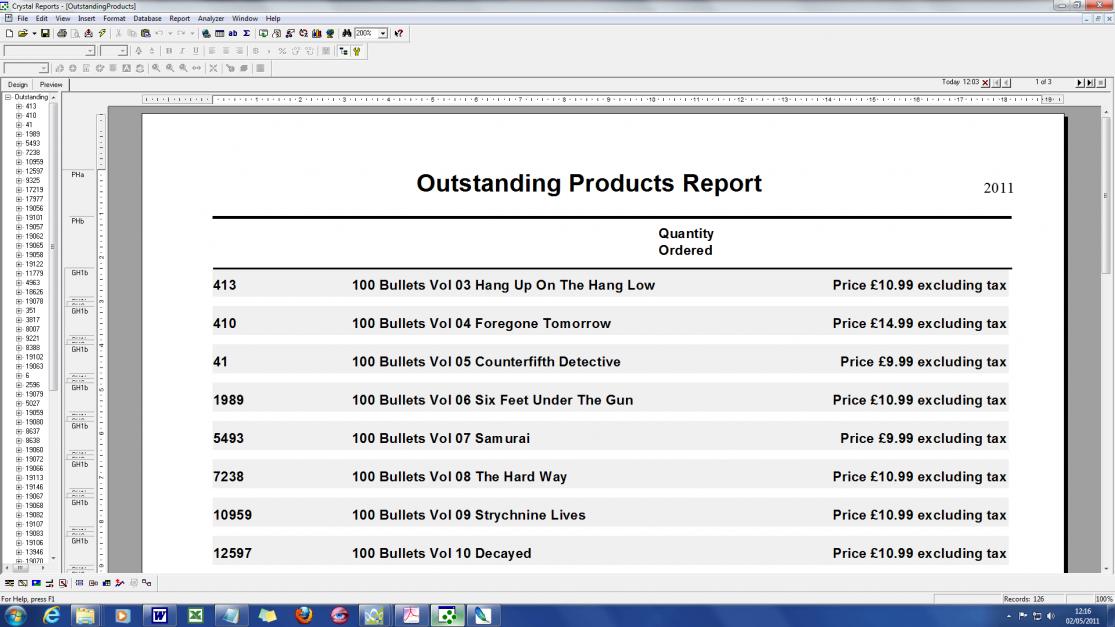Switch to the Design tab

click(18, 85)
